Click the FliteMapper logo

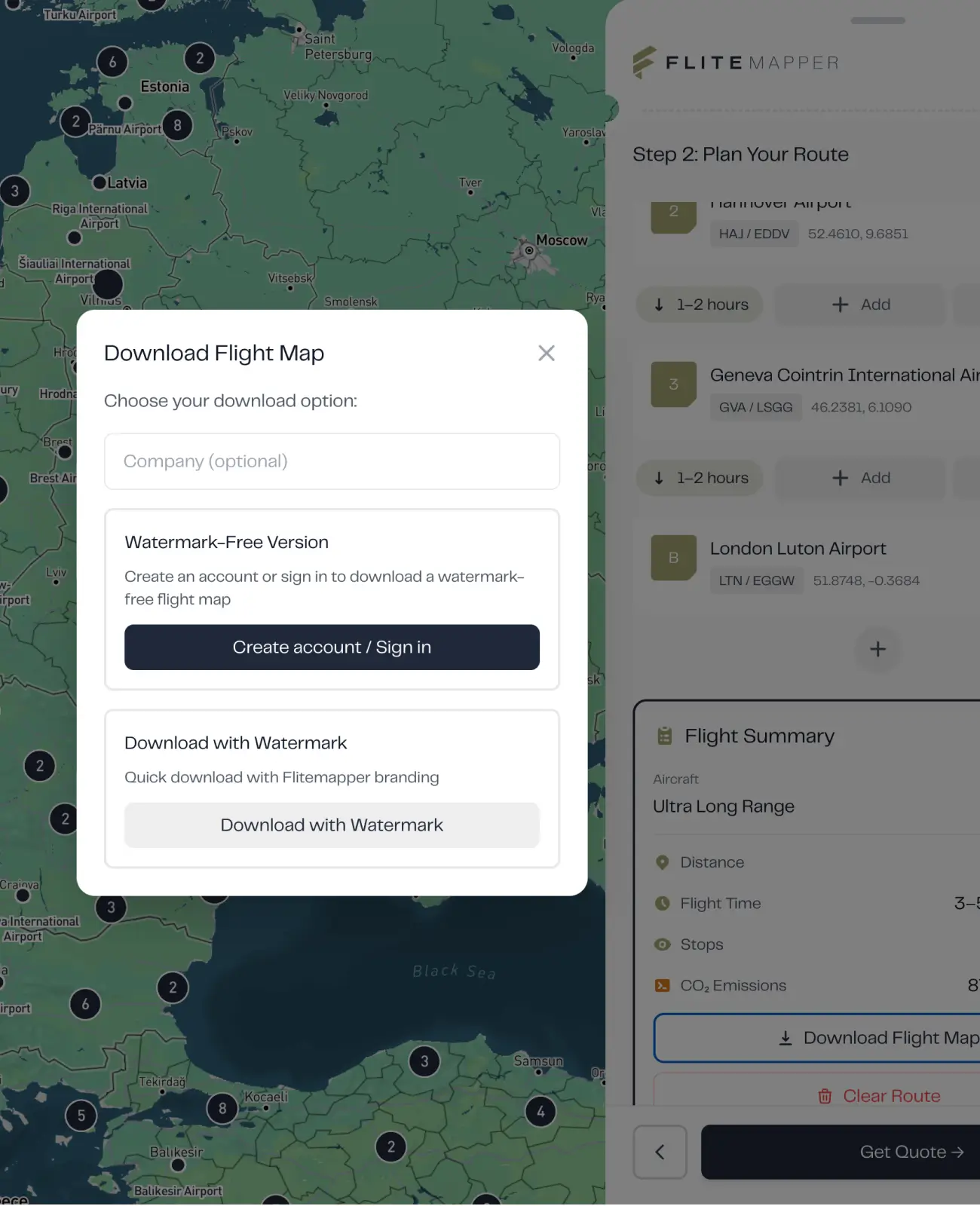[x=736, y=63]
